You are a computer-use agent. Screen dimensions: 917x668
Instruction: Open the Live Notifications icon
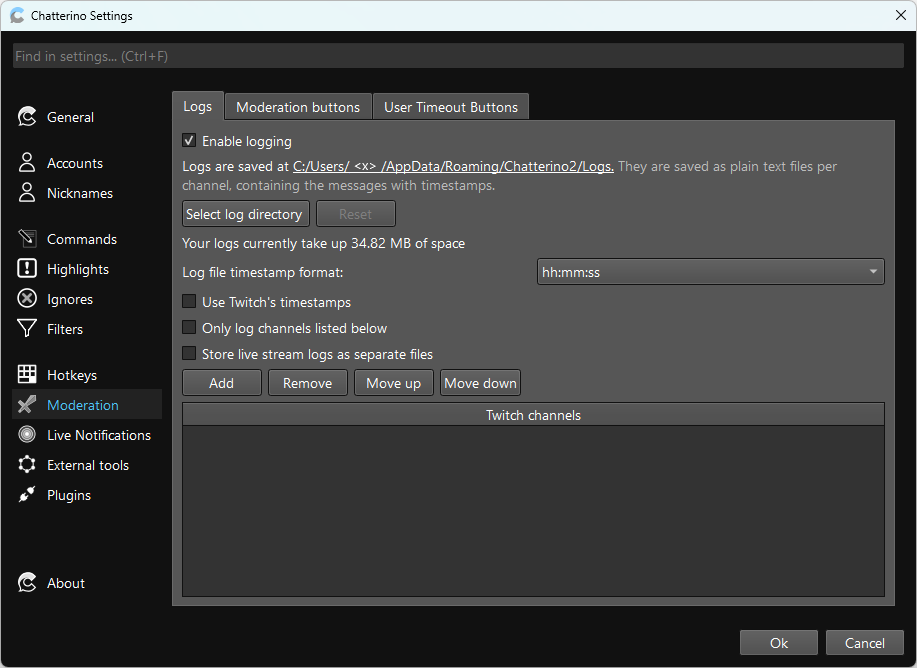(27, 435)
